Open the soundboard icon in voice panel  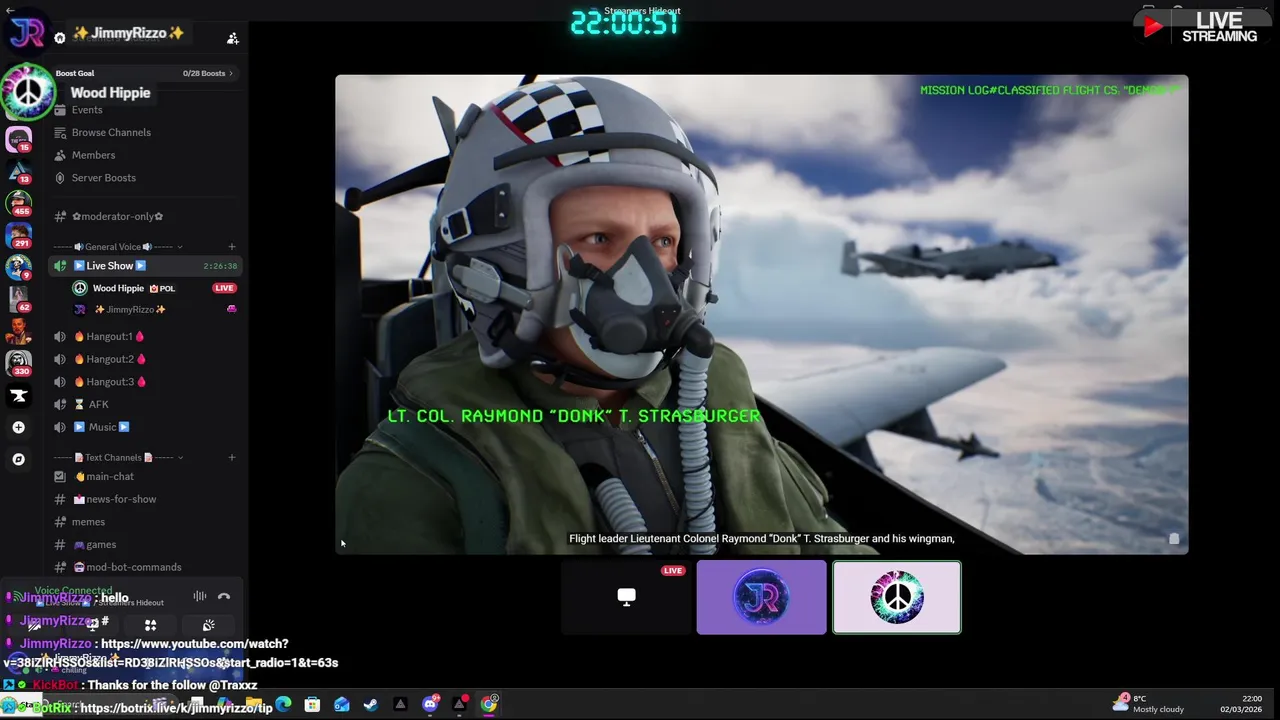[208, 626]
